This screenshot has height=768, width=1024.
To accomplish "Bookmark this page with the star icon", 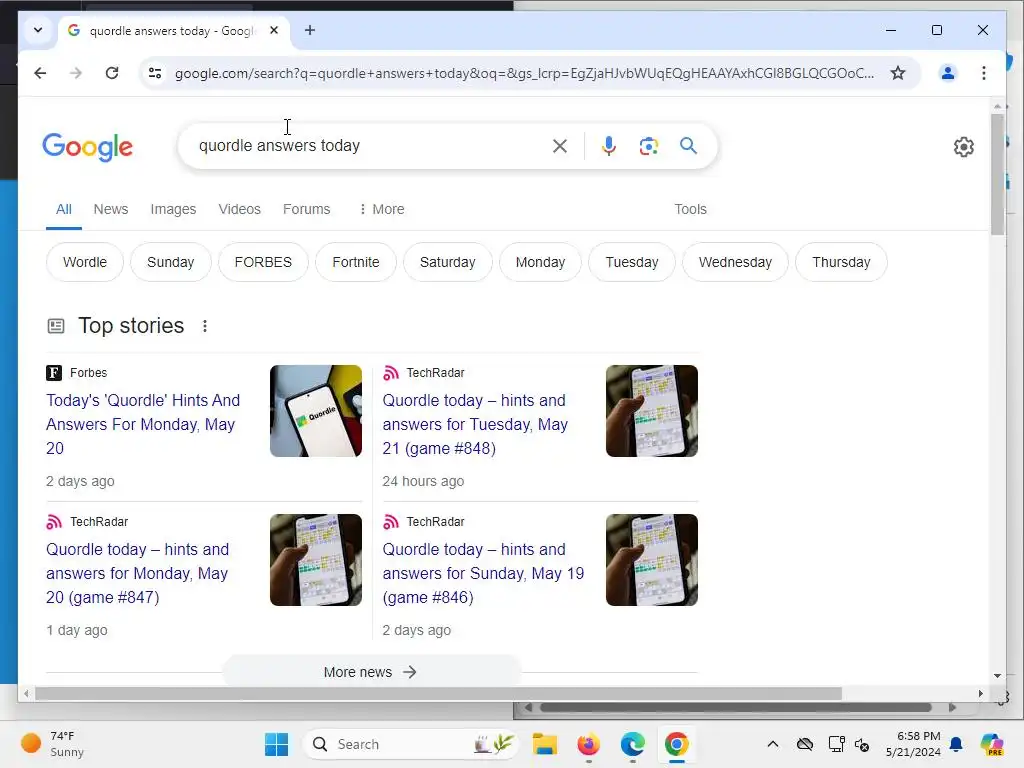I will coord(898,73).
